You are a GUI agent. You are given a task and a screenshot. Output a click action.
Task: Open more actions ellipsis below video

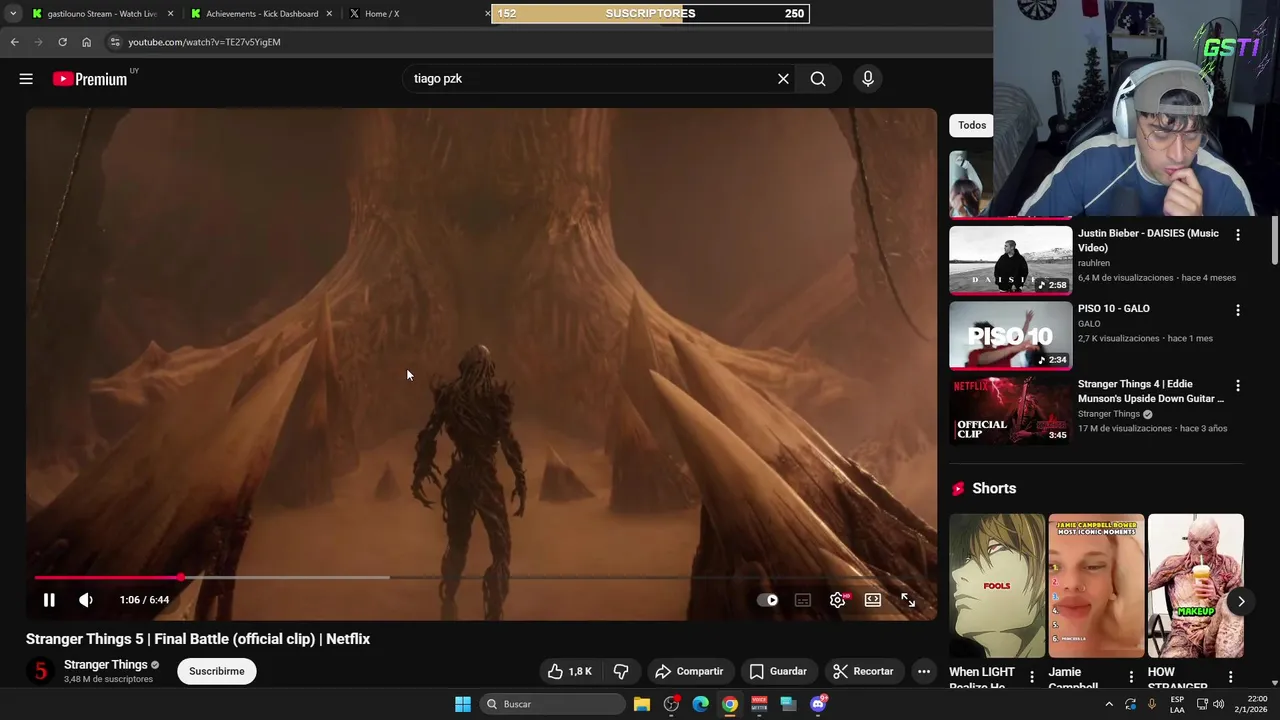(924, 671)
